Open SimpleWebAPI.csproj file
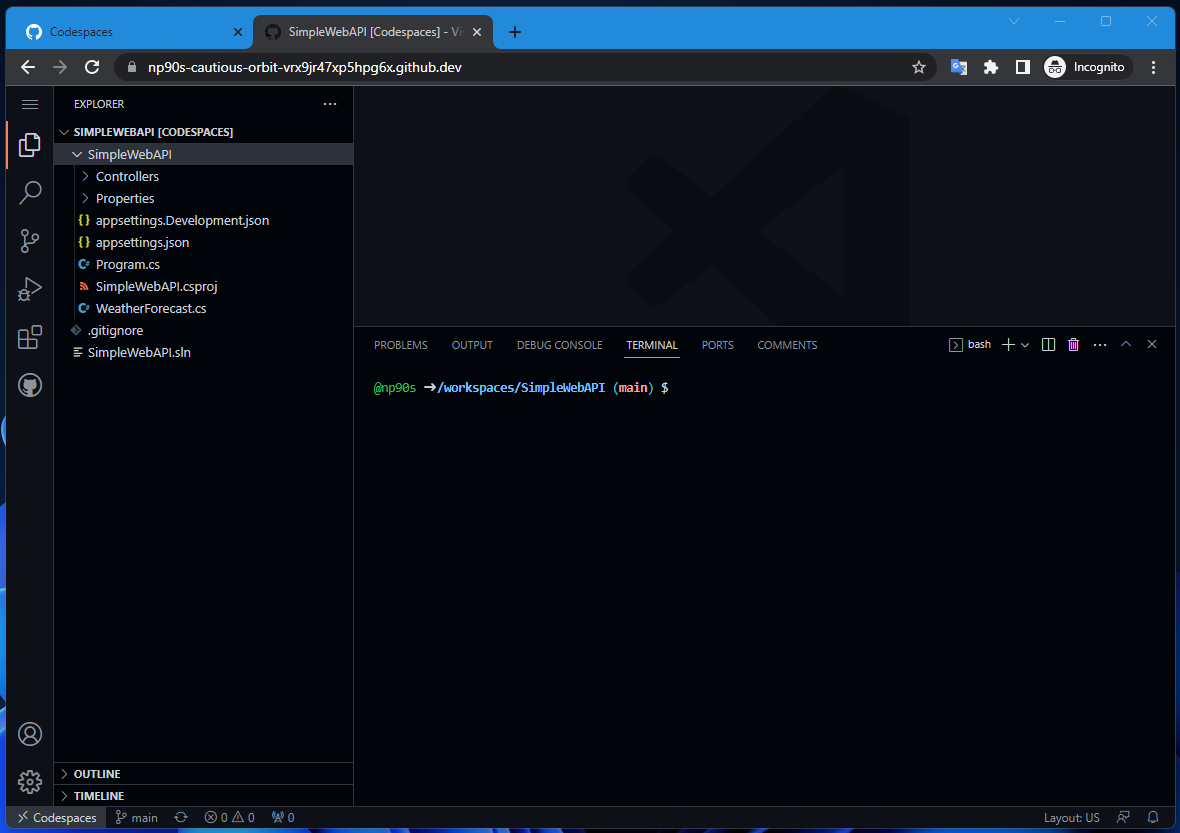The width and height of the screenshot is (1180, 833). pos(203,286)
